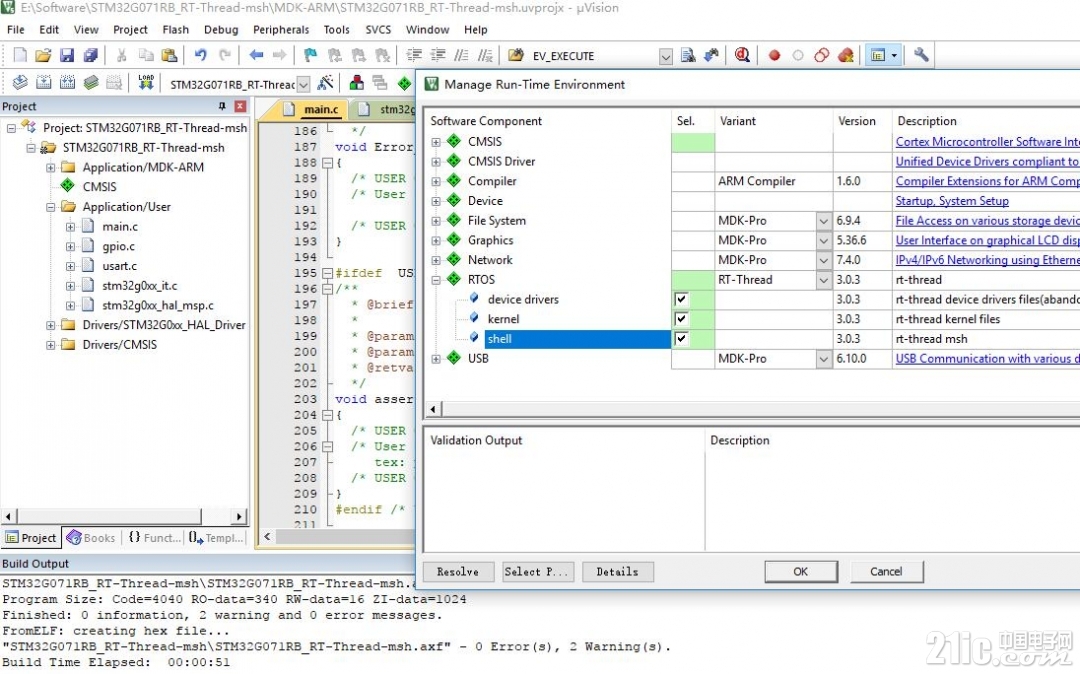Switch to the Functions panel tab
The height and width of the screenshot is (674, 1080).
(x=154, y=538)
